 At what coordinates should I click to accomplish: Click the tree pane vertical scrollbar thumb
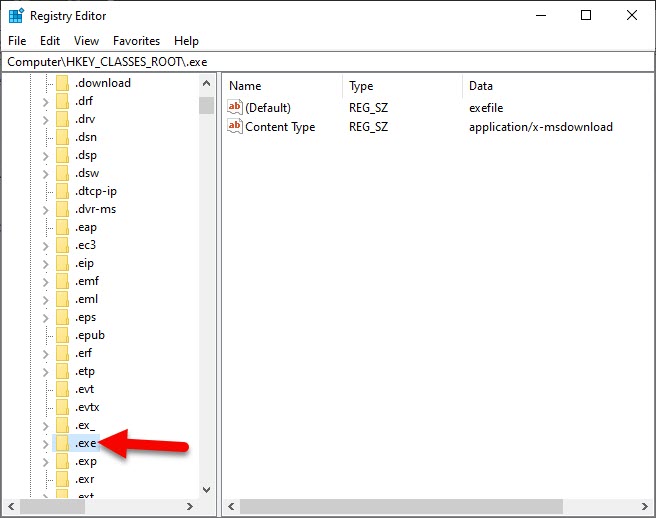coord(206,105)
